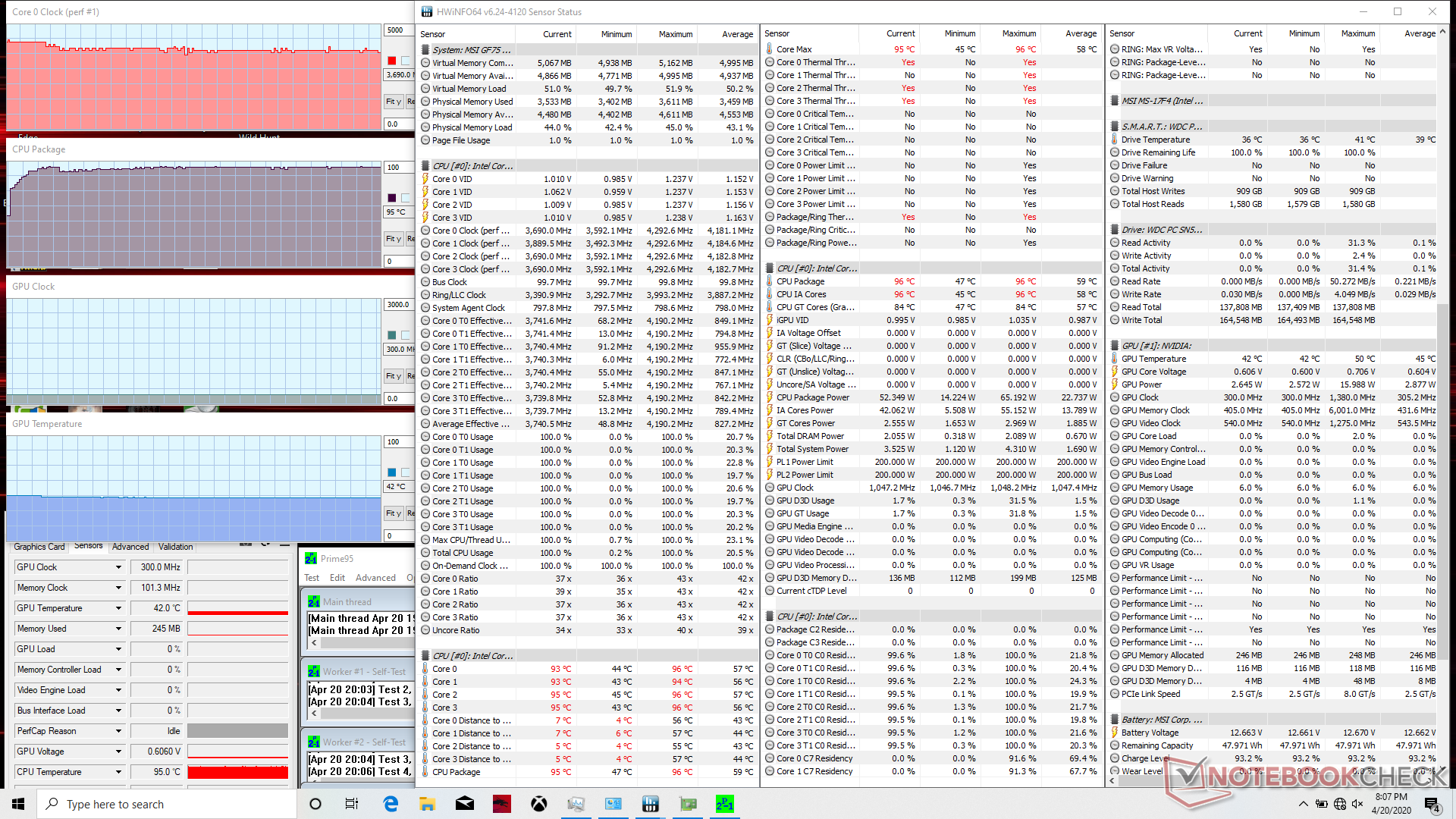
Task: Open Microsoft Edge from the taskbar
Action: 391,804
